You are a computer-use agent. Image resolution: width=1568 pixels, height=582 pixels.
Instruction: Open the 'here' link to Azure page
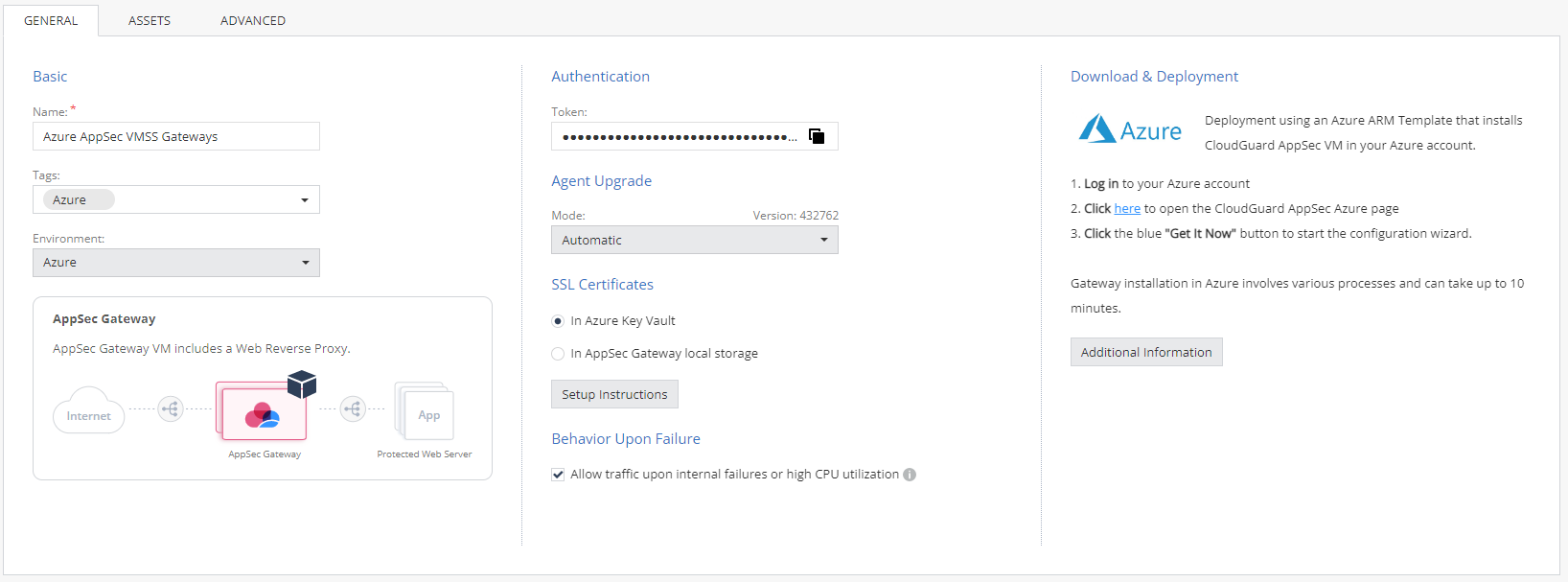1127,208
